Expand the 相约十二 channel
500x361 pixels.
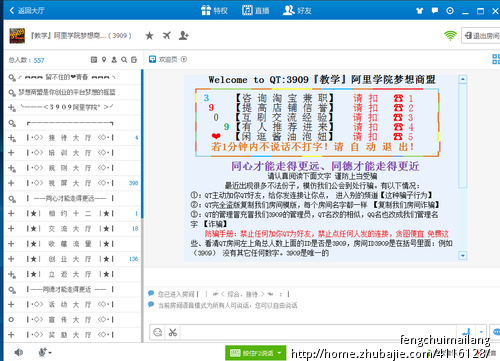point(11,213)
